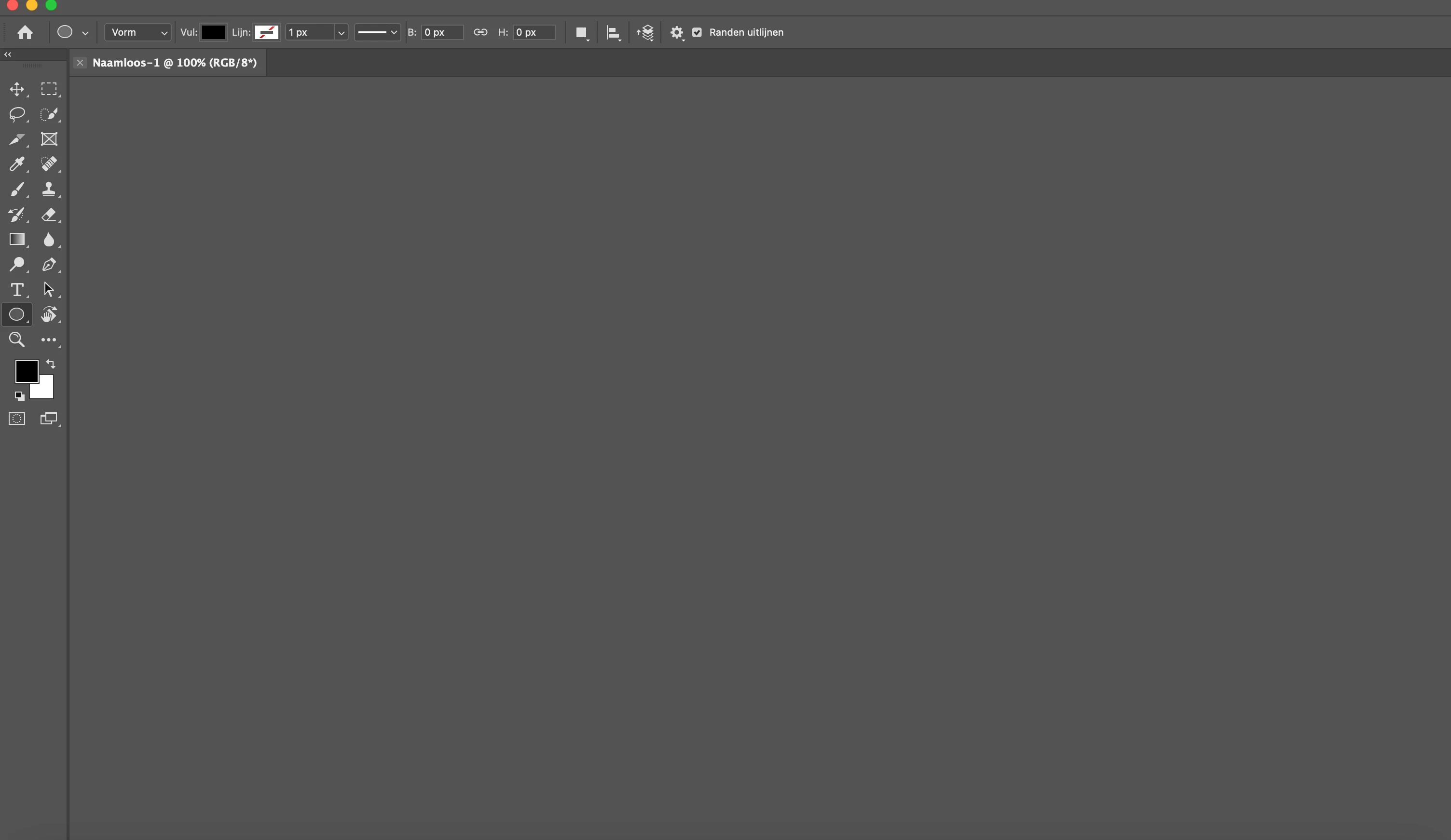Select the Gradient tool
The image size is (1451, 840).
pyautogui.click(x=17, y=240)
